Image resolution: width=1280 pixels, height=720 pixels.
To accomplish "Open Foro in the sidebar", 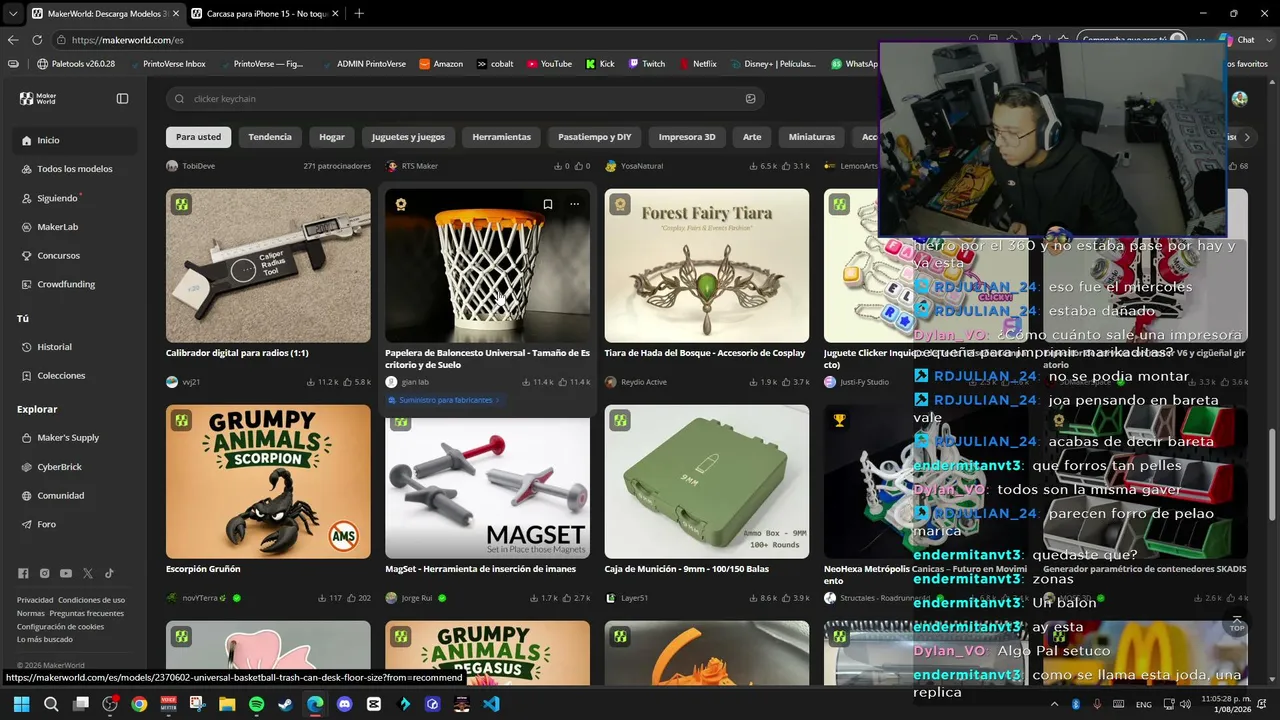I will (76, 524).
